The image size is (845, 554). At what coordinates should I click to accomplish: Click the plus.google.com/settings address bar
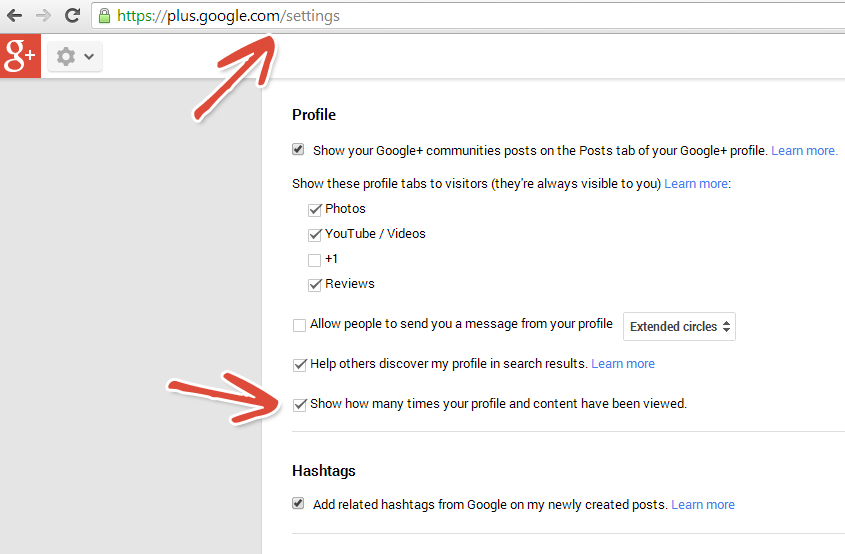[468, 16]
